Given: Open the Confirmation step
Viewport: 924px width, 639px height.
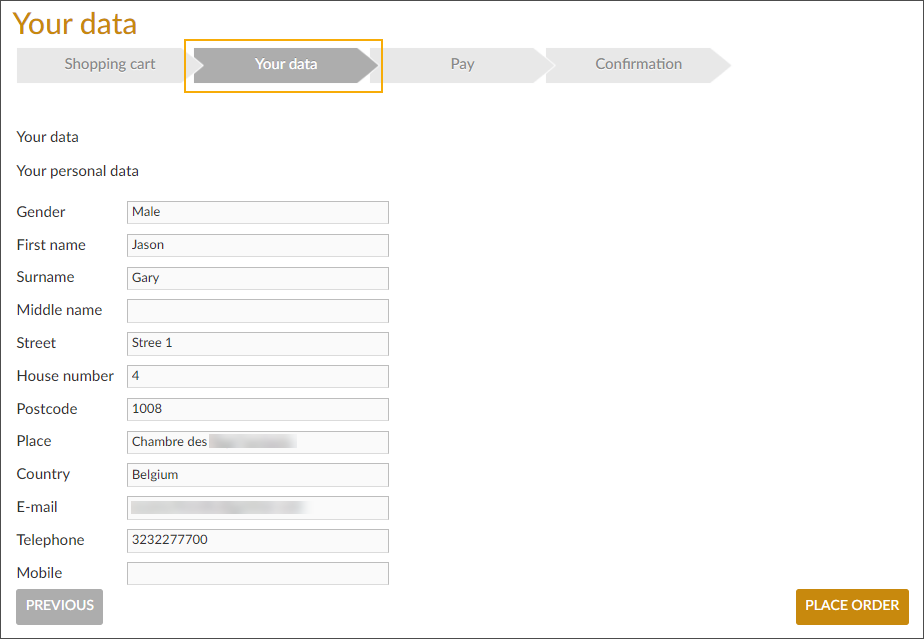Looking at the screenshot, I should coord(638,64).
